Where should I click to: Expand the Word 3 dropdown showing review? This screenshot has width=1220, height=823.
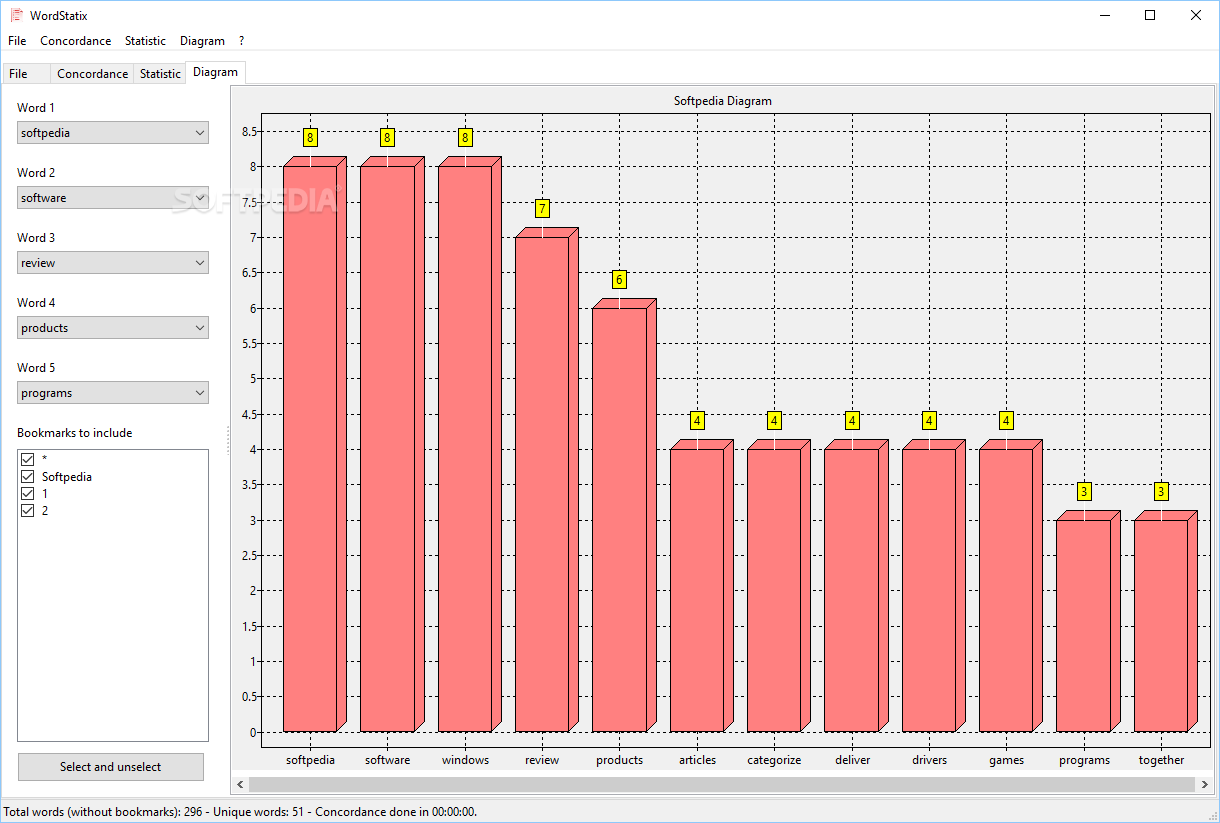(113, 263)
